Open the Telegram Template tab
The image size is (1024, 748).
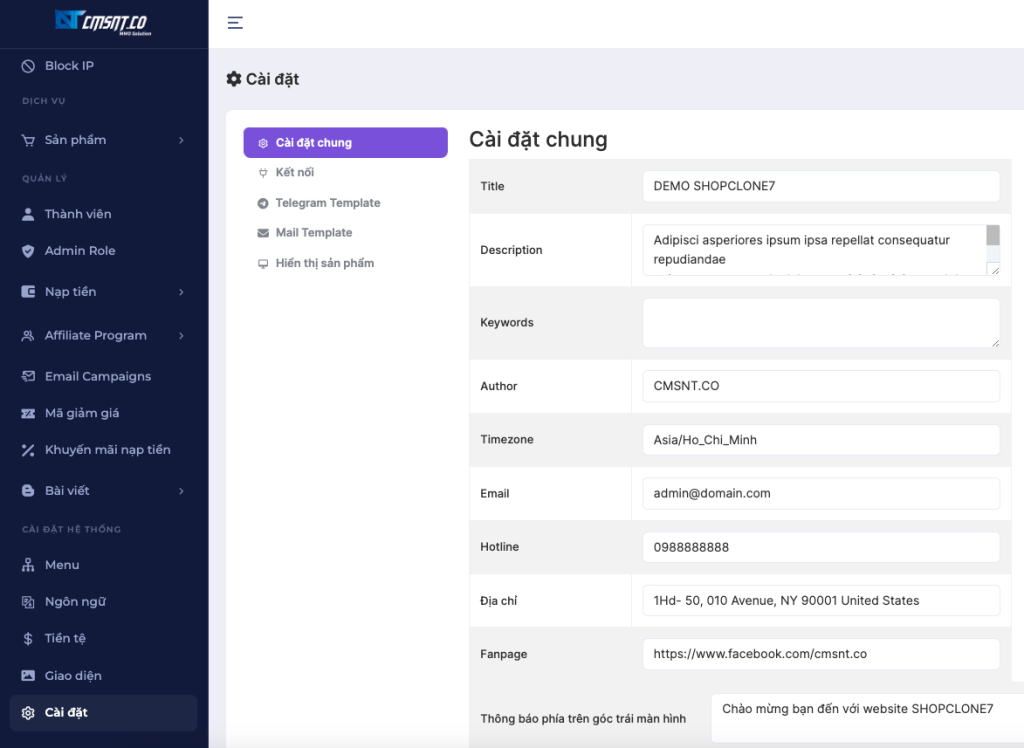pos(327,203)
